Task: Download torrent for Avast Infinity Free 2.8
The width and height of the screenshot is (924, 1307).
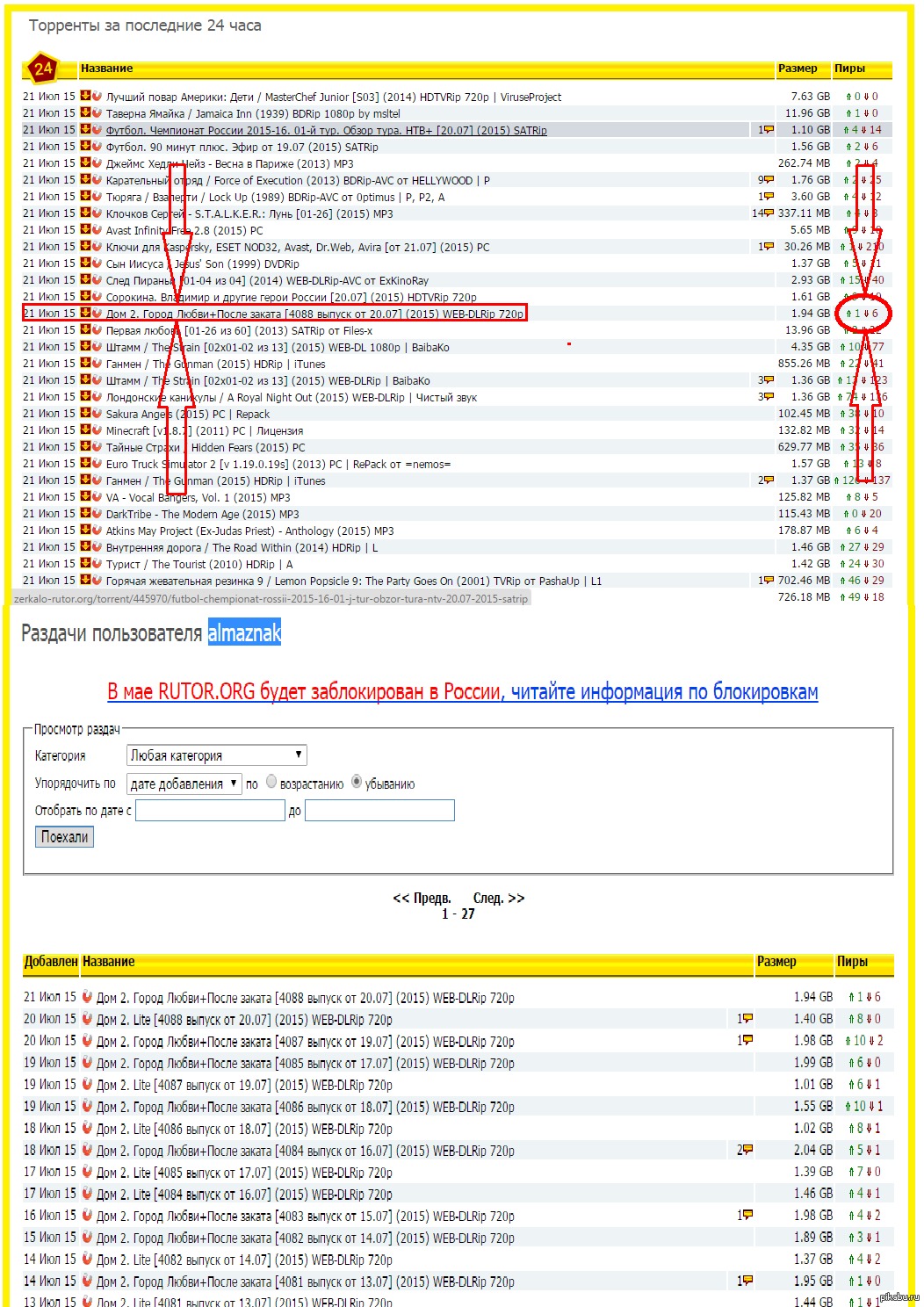Action: pyautogui.click(x=86, y=230)
